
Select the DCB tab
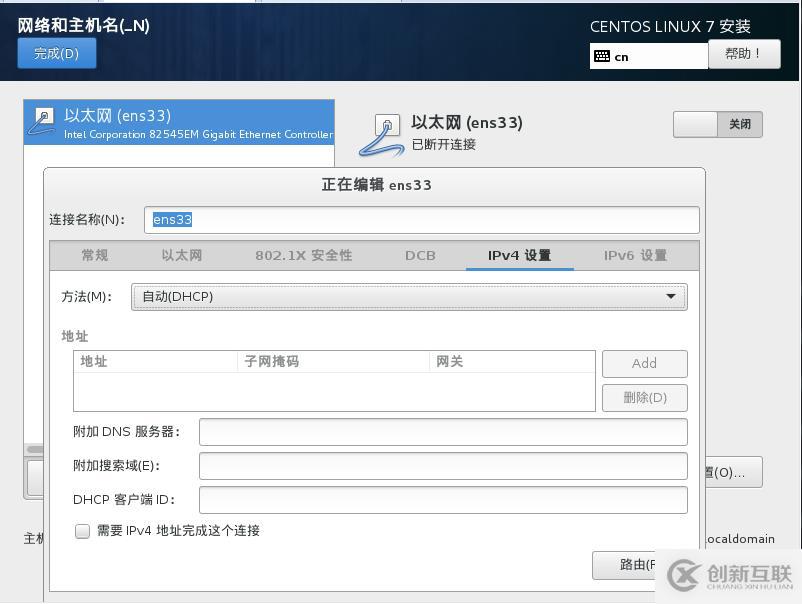[x=420, y=255]
